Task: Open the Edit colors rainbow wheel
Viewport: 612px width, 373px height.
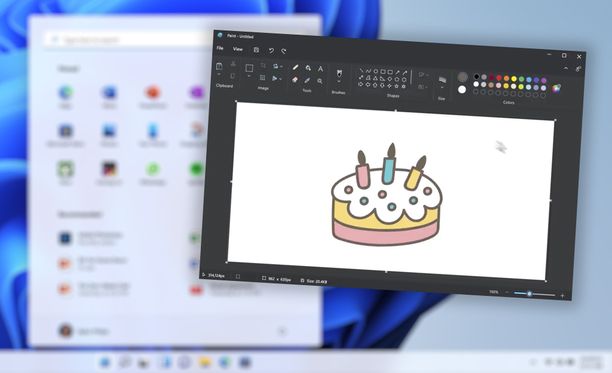Action: click(557, 88)
